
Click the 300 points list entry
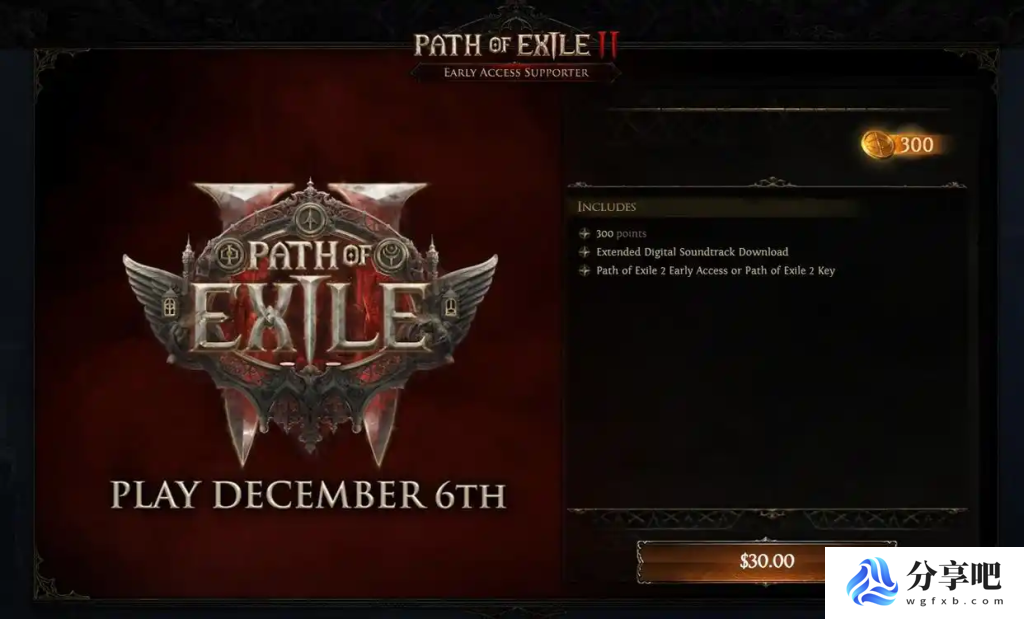[x=621, y=233]
